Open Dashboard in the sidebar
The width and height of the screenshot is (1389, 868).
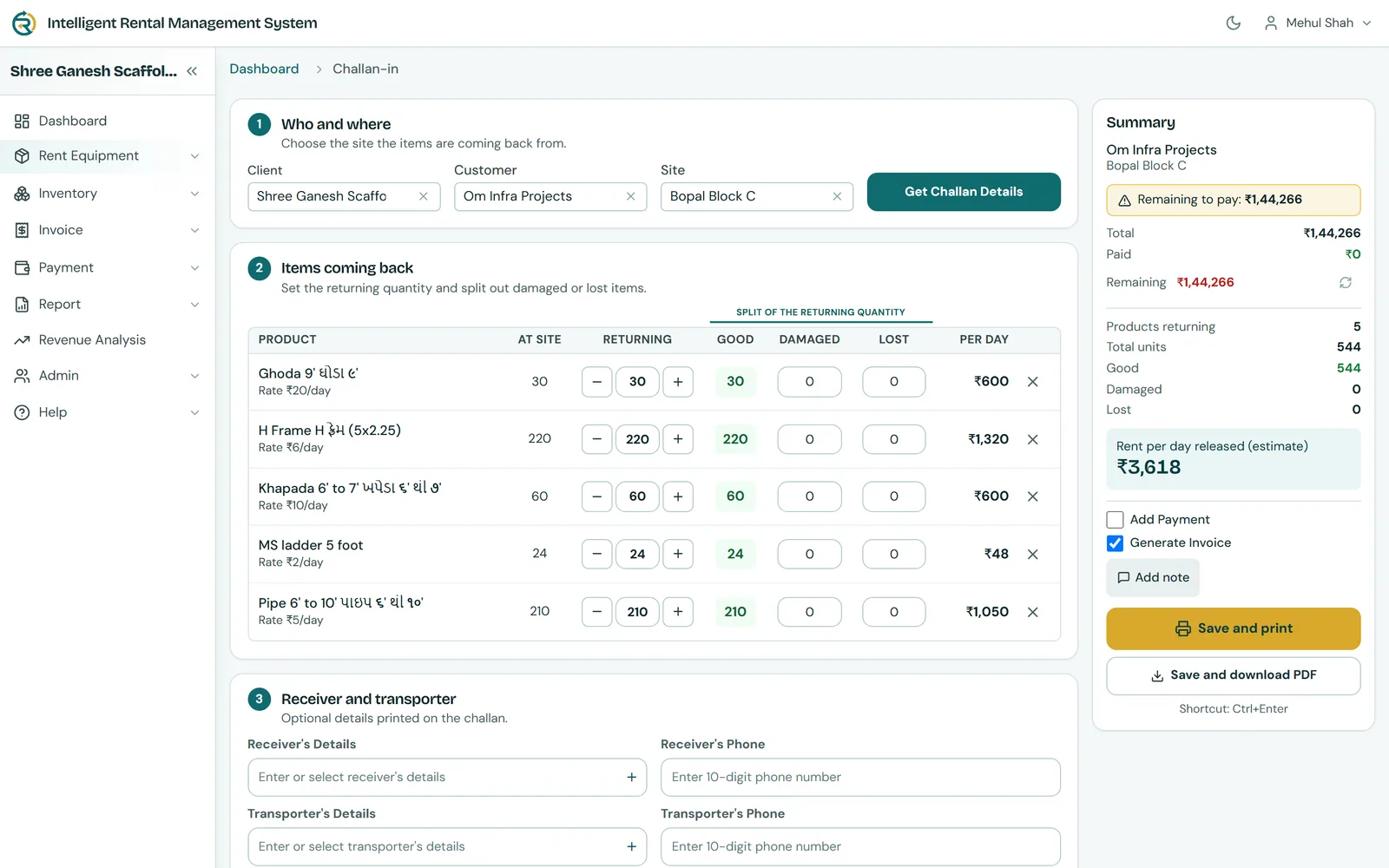click(108, 121)
